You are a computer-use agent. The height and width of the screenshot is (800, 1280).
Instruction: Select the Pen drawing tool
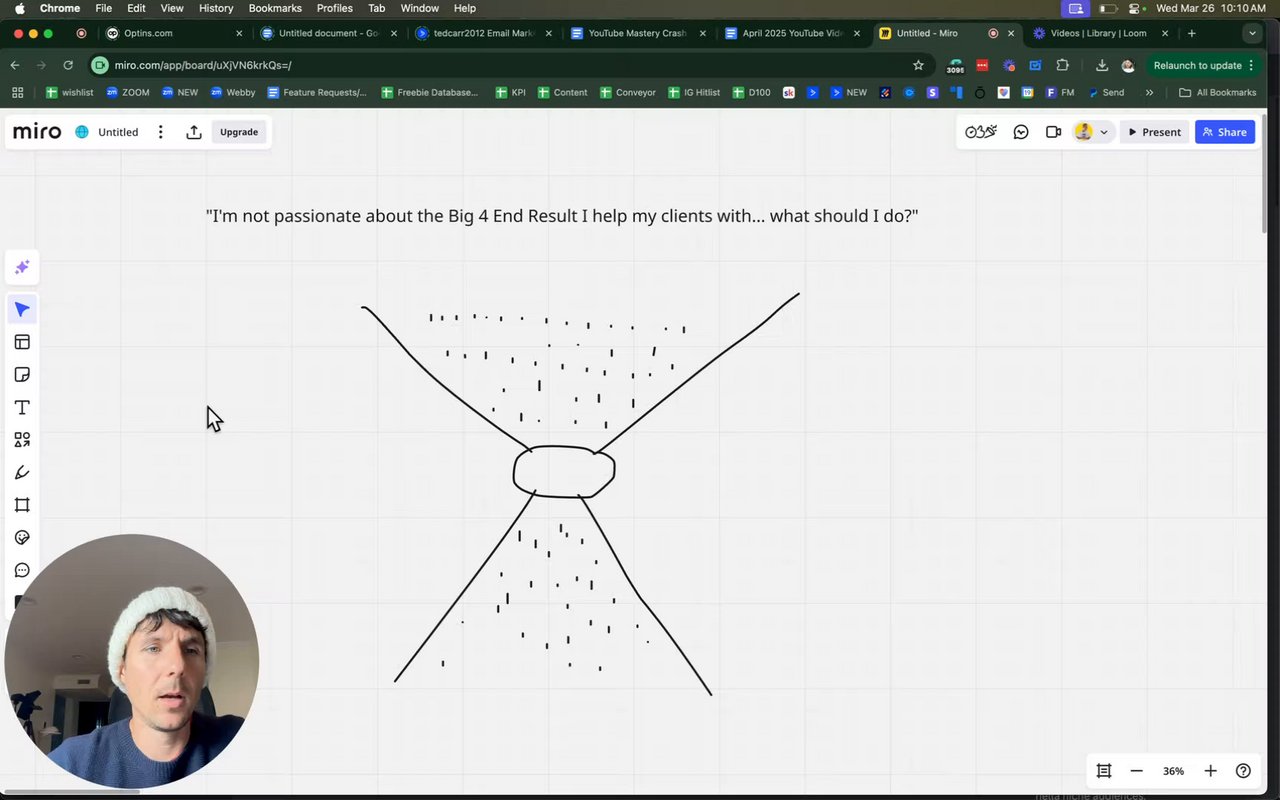(x=22, y=473)
